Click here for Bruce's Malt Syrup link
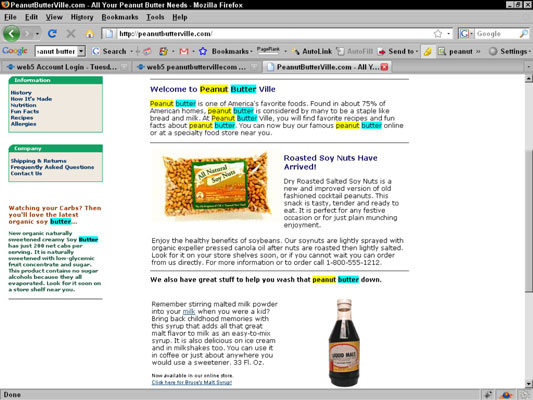Viewport: 533px width, 400px height. tap(192, 382)
